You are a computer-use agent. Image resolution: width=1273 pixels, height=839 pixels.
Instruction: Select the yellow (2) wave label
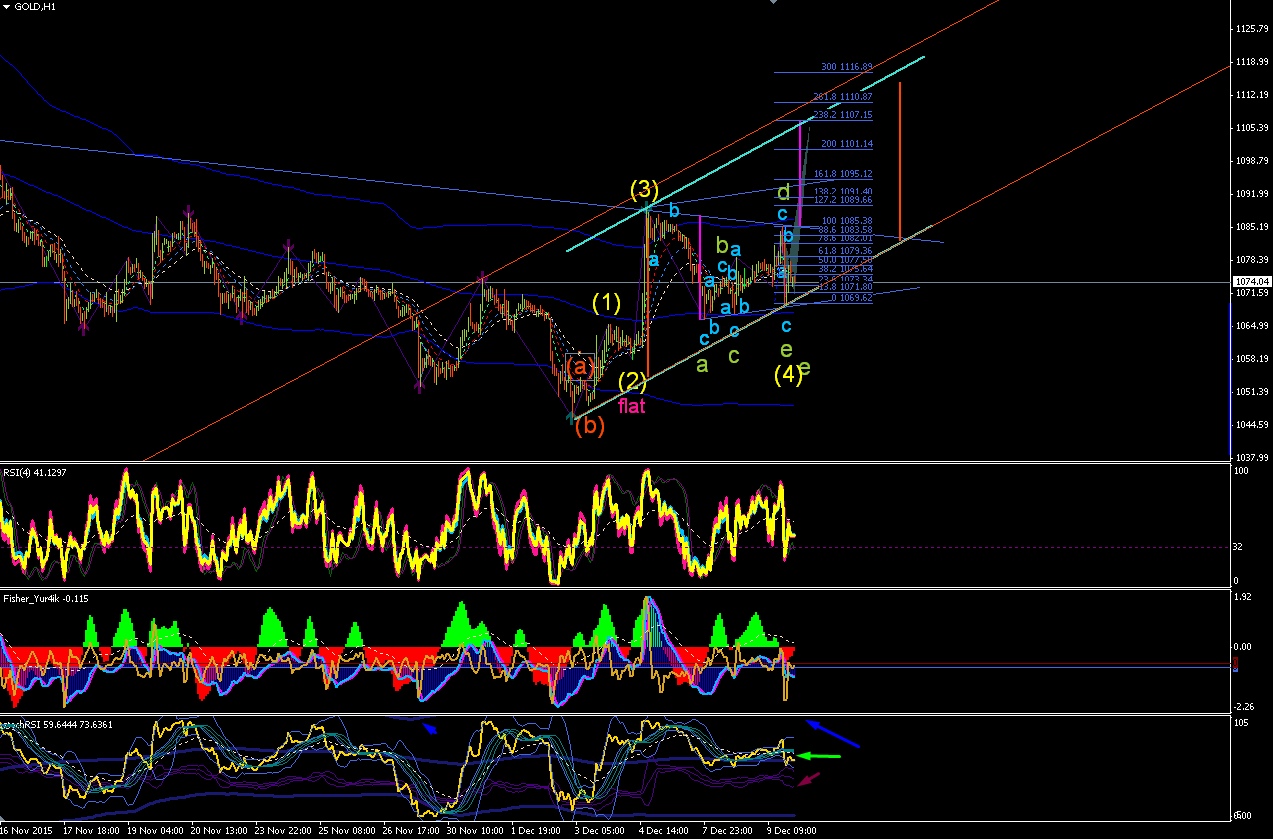pos(633,381)
